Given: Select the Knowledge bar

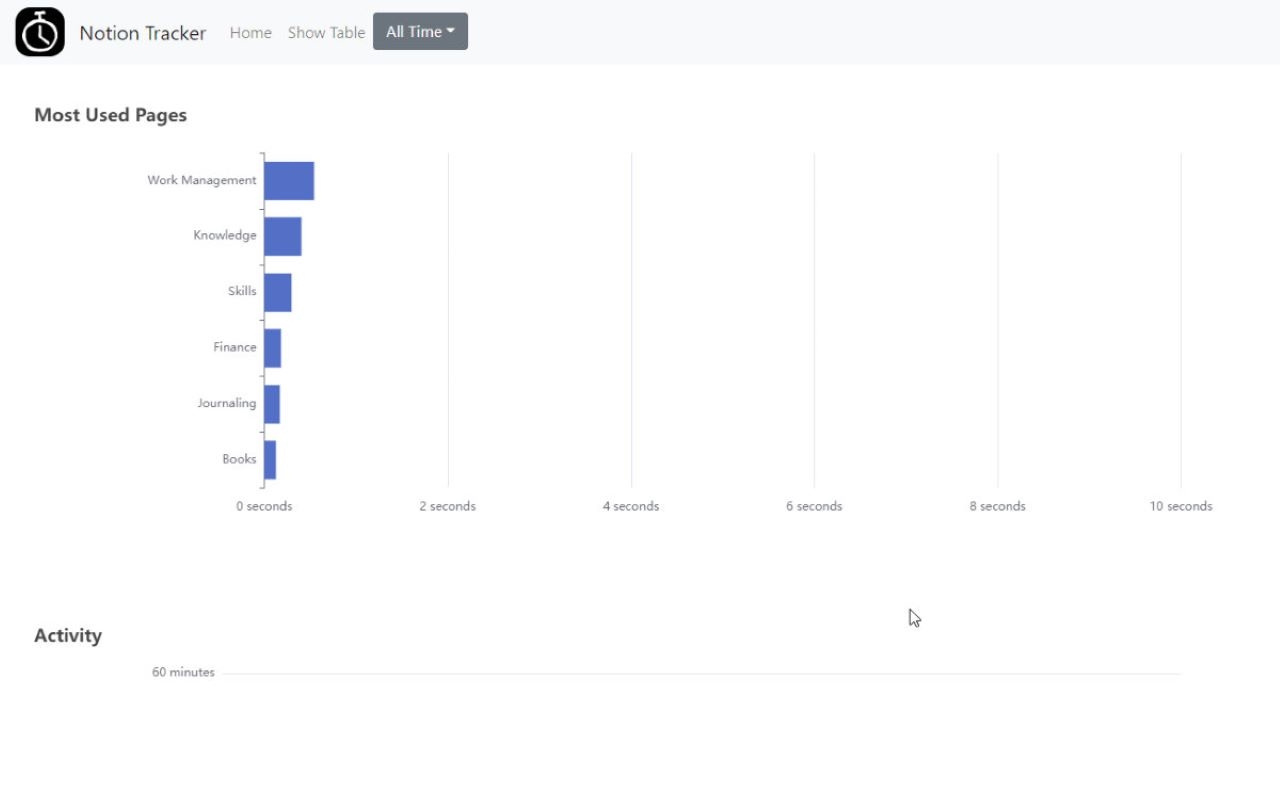Looking at the screenshot, I should click(x=282, y=236).
